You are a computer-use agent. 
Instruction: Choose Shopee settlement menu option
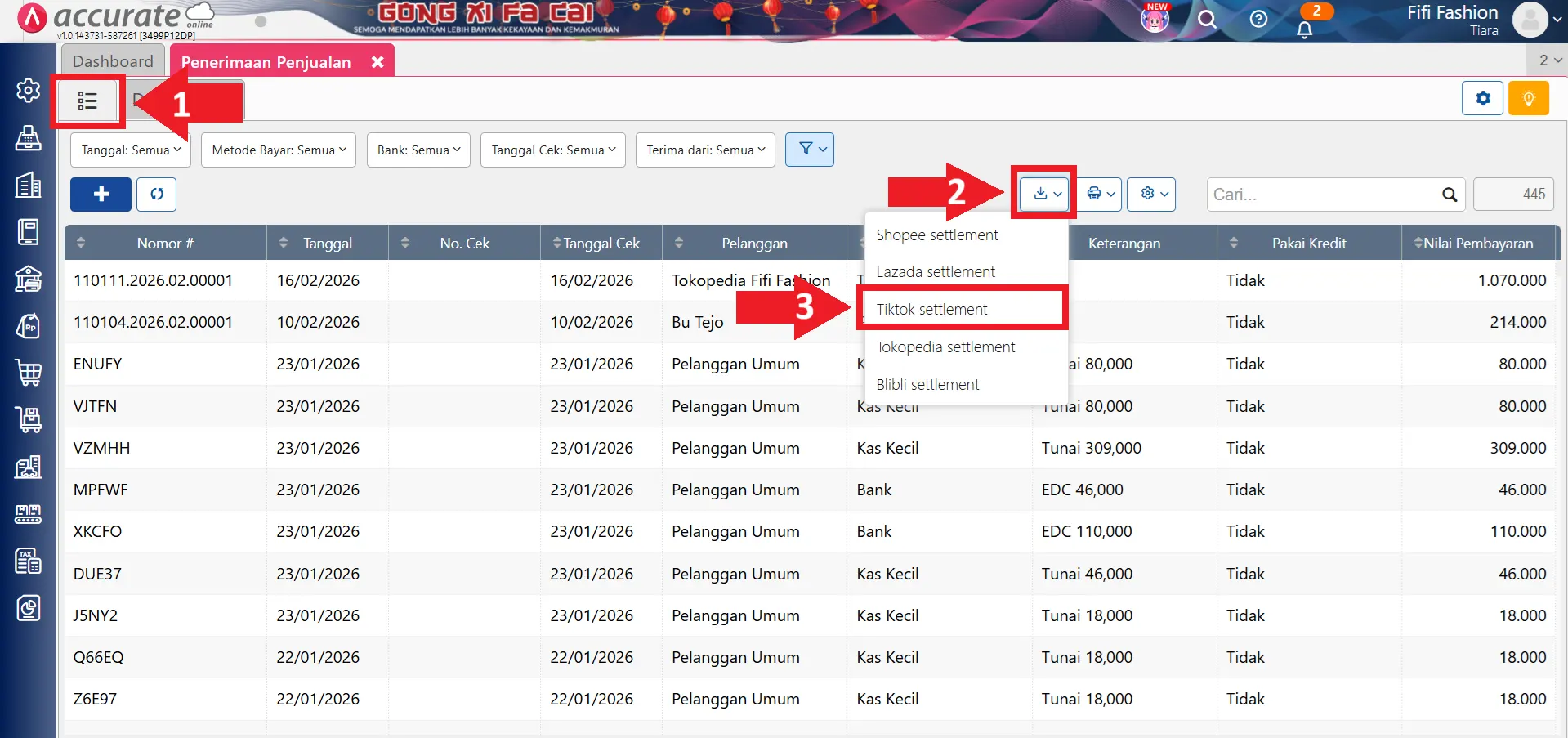(x=936, y=235)
